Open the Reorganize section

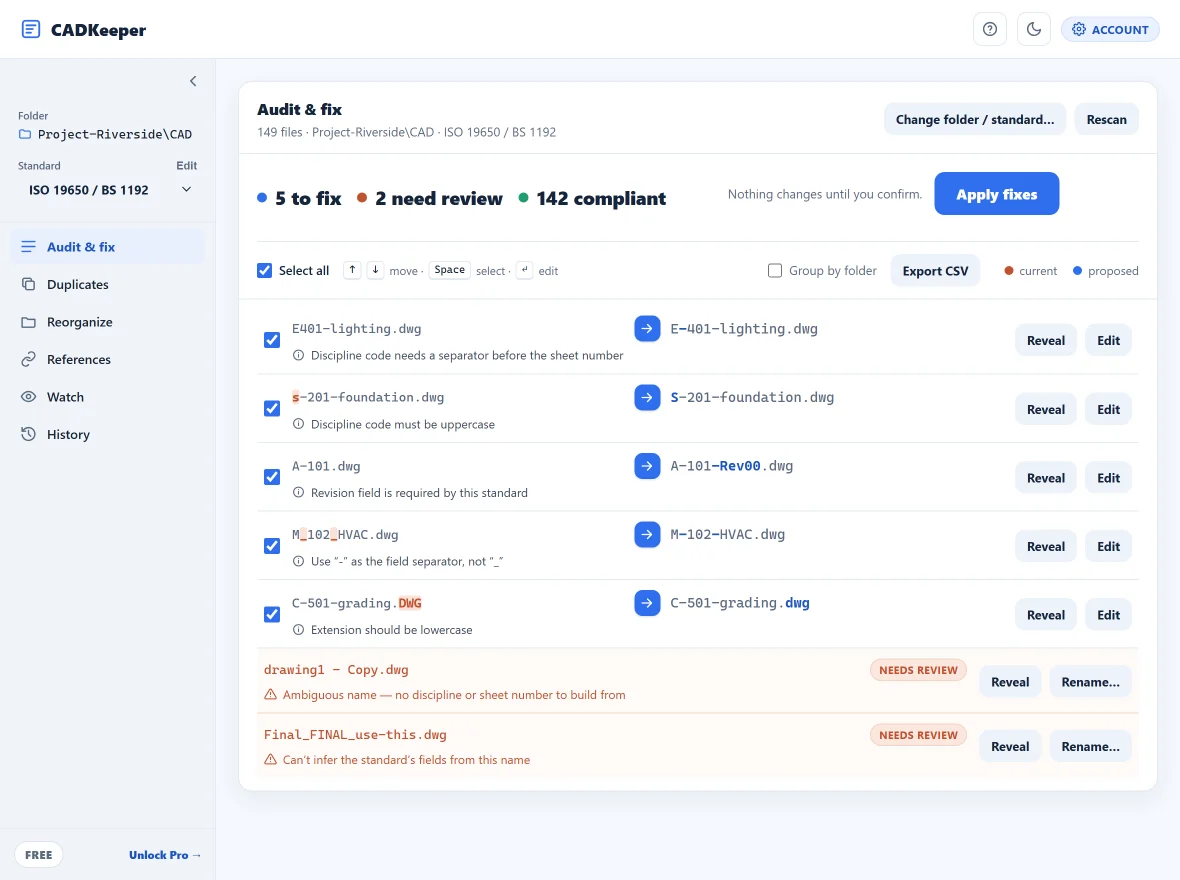107,322
